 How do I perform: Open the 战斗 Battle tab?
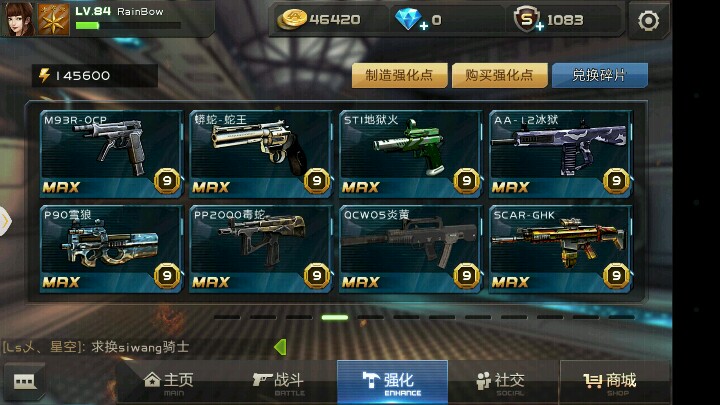pos(278,383)
